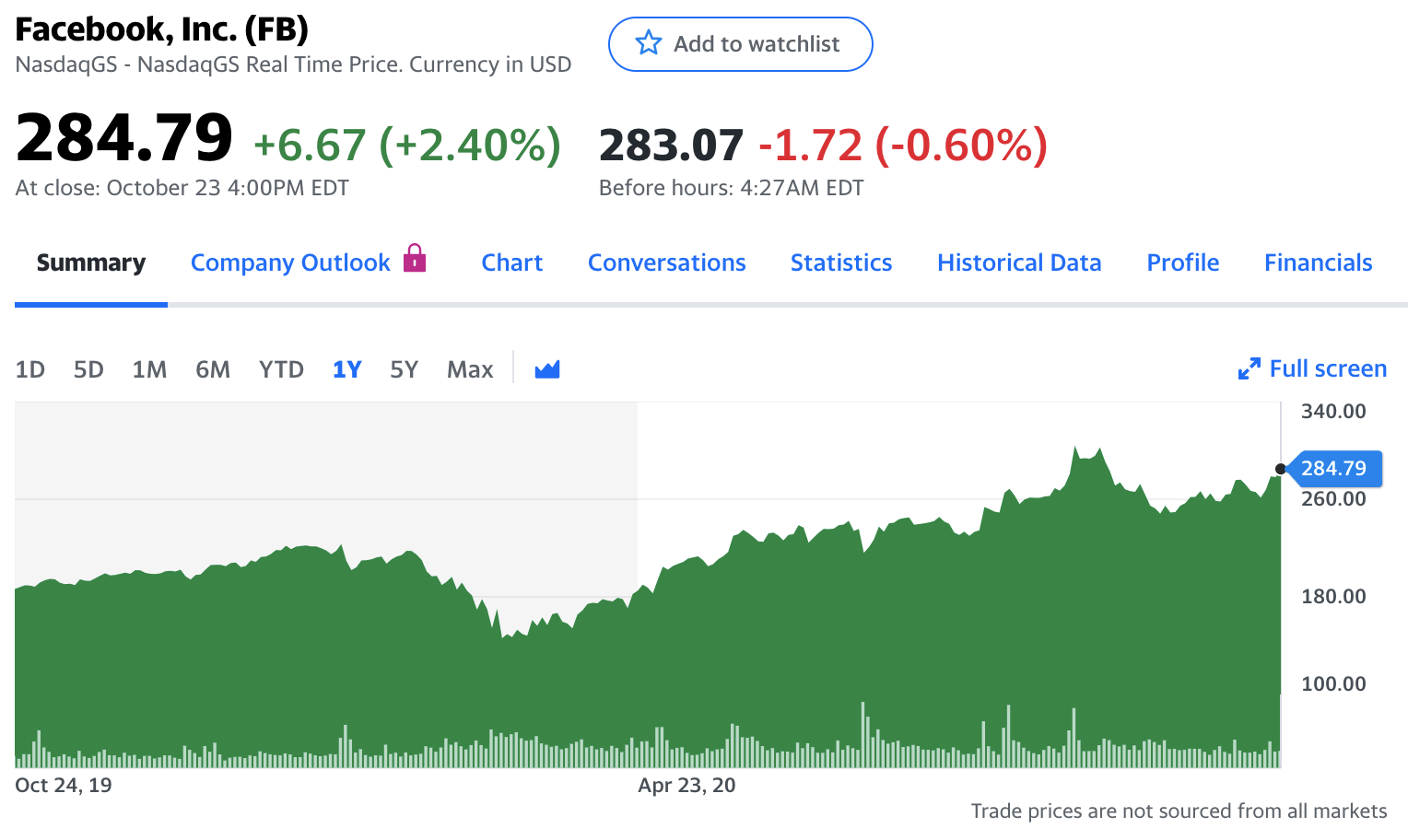Switch to the Financials tab
The image size is (1408, 840).
[x=1319, y=263]
